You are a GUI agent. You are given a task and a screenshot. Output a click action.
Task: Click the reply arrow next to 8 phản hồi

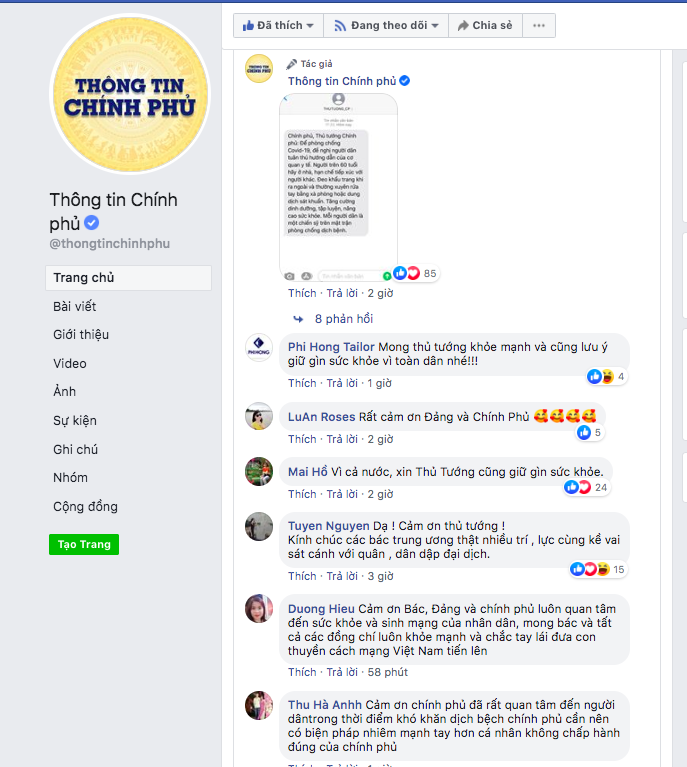tap(298, 319)
